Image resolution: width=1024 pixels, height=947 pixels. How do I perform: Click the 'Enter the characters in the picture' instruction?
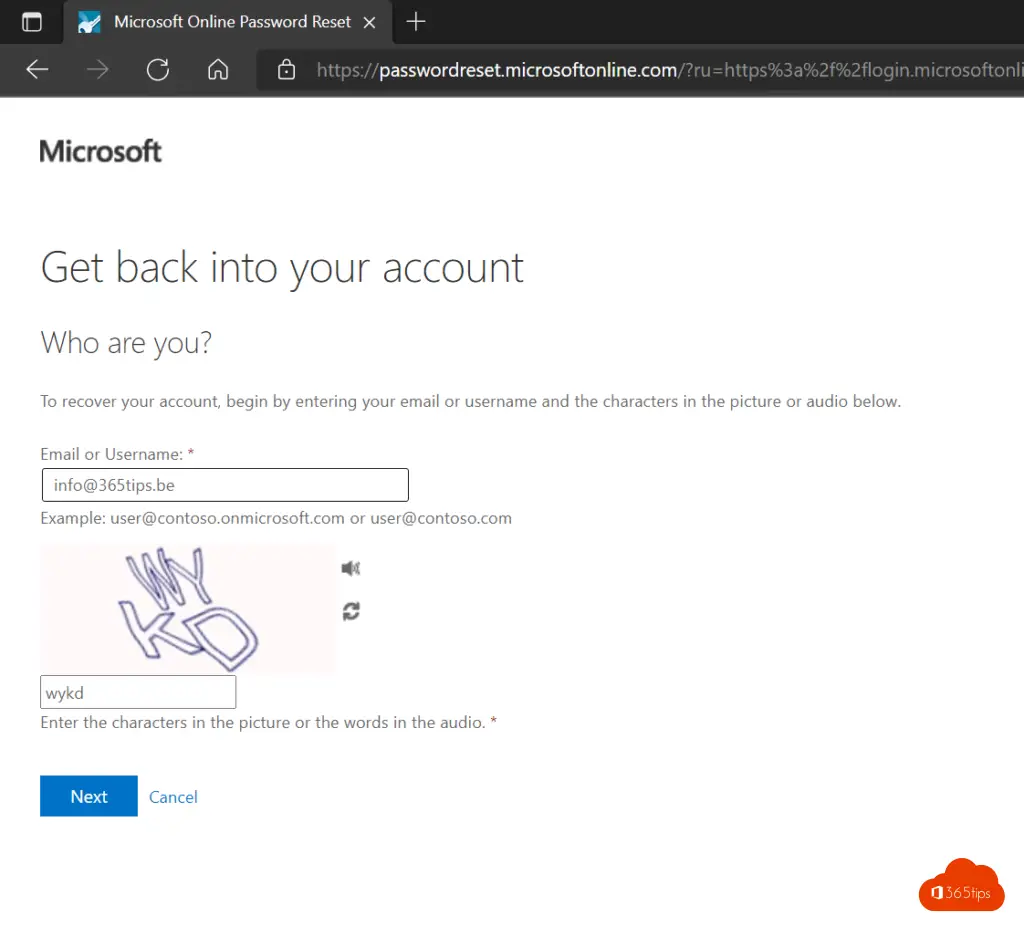coord(263,723)
